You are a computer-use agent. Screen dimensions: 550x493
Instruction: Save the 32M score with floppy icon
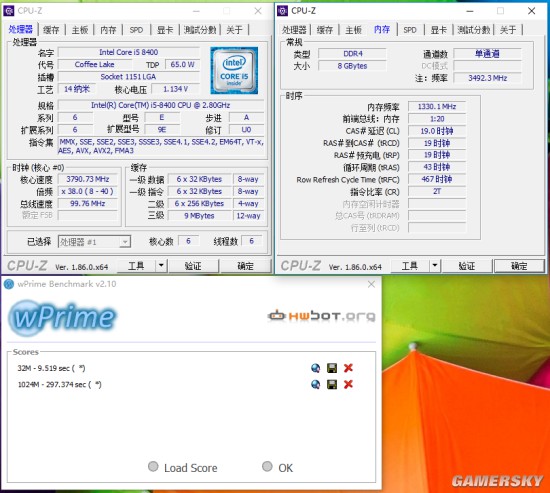(332, 368)
